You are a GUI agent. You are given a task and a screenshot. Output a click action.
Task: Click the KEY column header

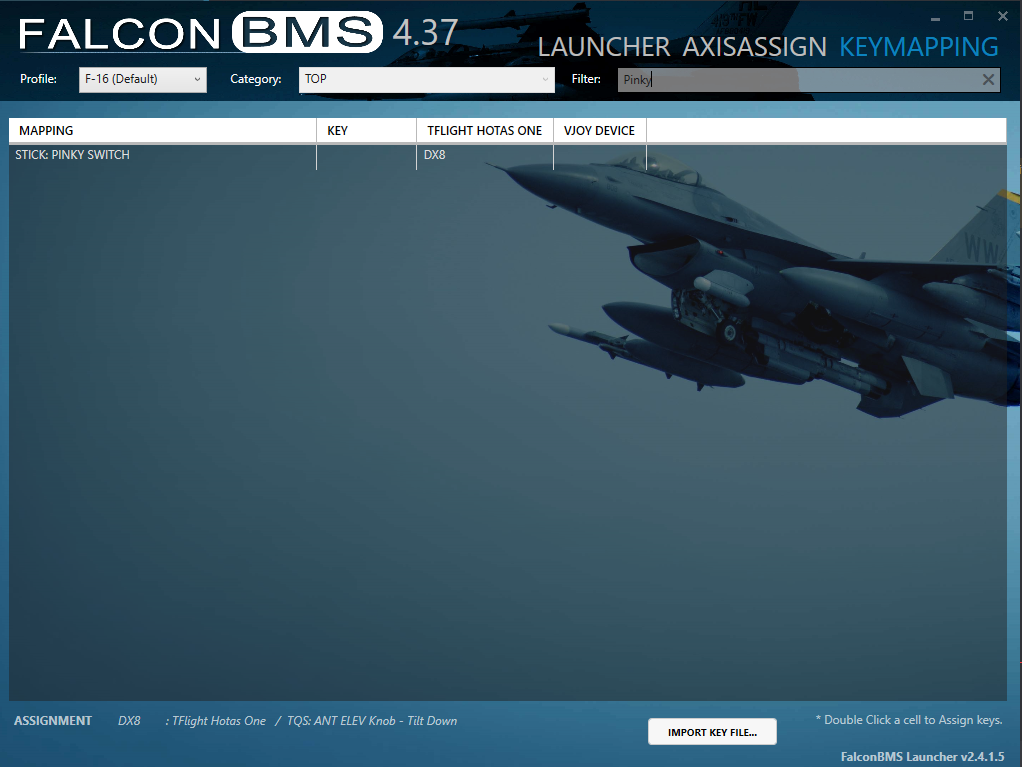366,130
